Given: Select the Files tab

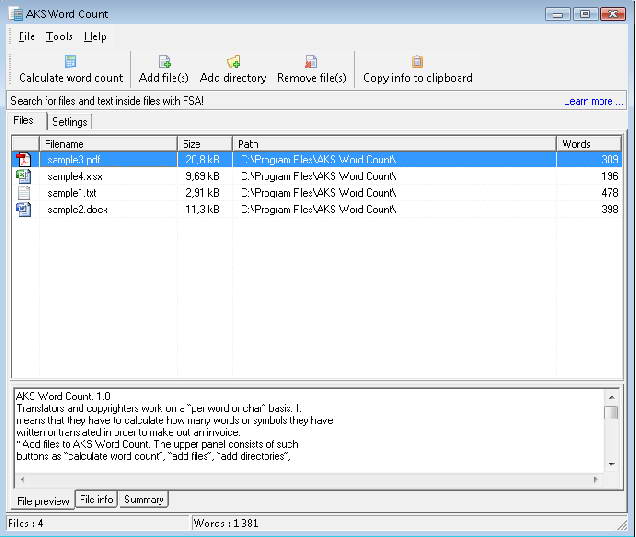Looking at the screenshot, I should pos(24,120).
